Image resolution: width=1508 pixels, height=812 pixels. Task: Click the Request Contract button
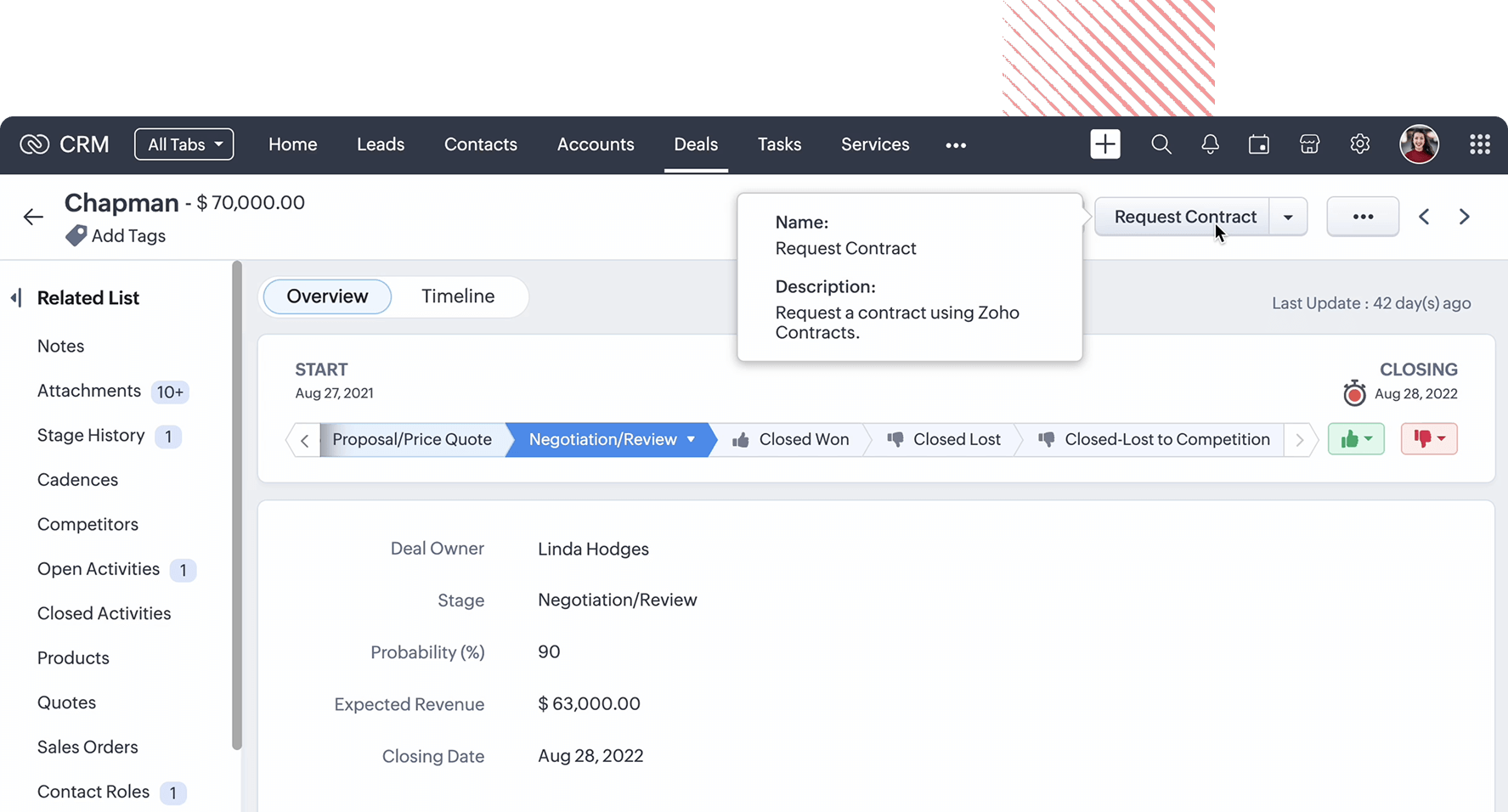tap(1184, 217)
